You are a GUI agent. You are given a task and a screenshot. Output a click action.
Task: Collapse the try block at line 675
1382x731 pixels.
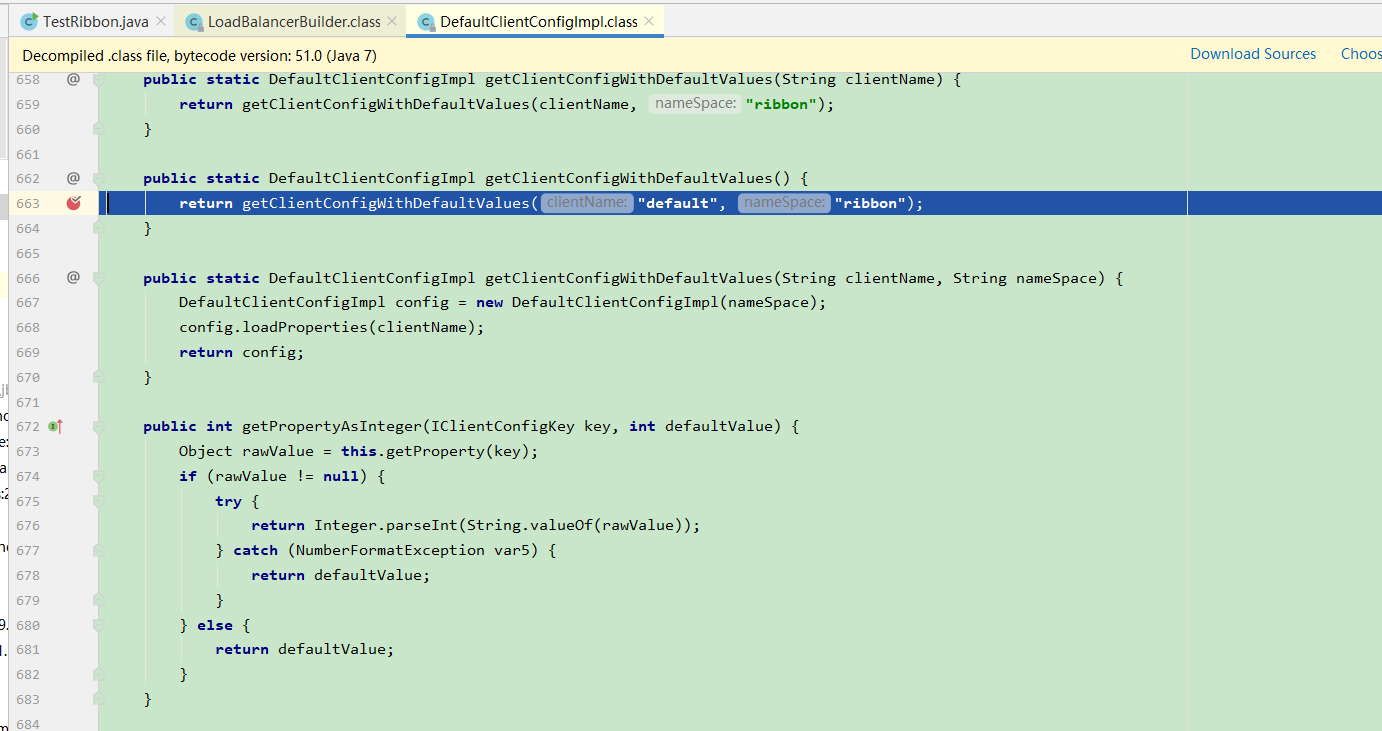pyautogui.click(x=98, y=501)
